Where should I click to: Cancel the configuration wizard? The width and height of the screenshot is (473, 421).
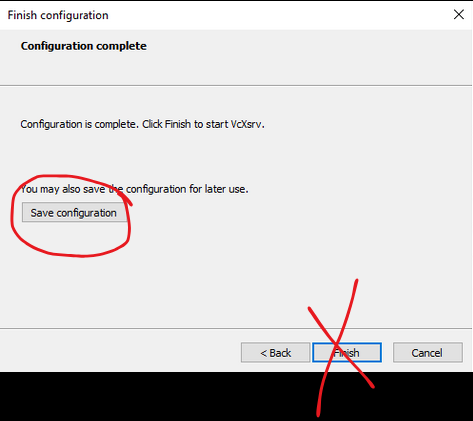[428, 352]
